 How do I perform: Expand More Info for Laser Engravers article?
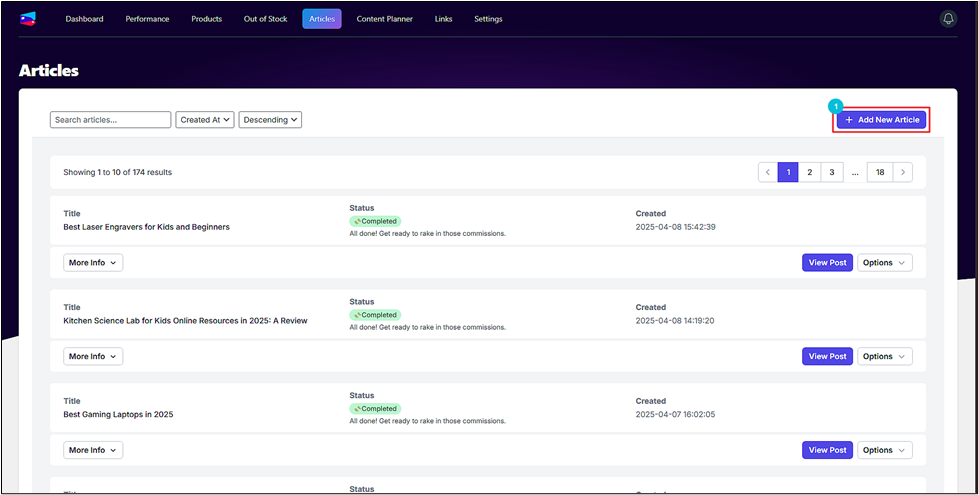[93, 263]
